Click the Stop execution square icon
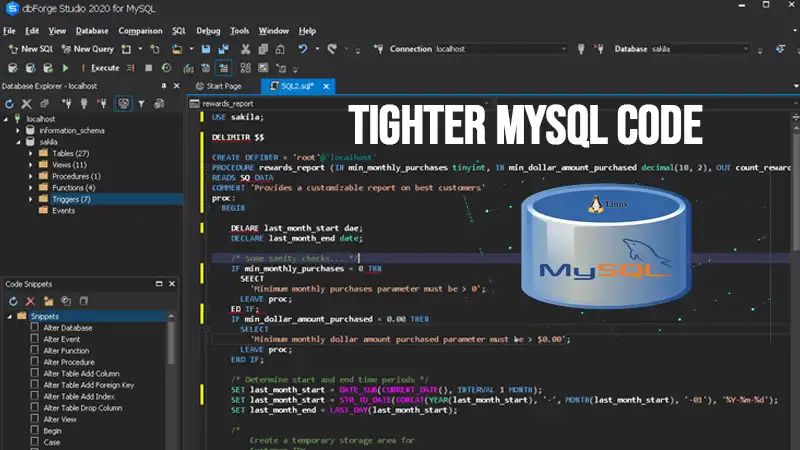800x450 pixels. click(148, 68)
